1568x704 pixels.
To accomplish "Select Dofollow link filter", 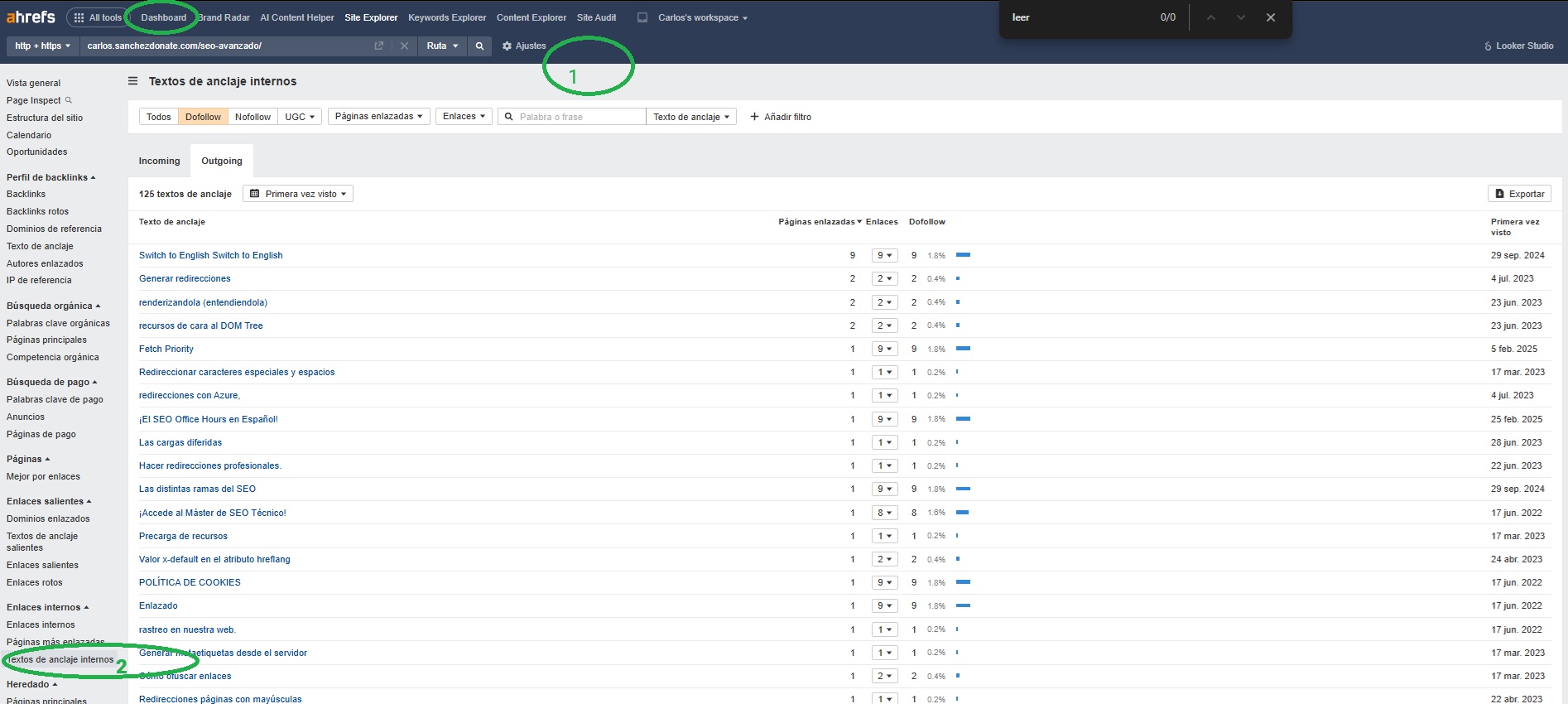I will click(x=203, y=117).
